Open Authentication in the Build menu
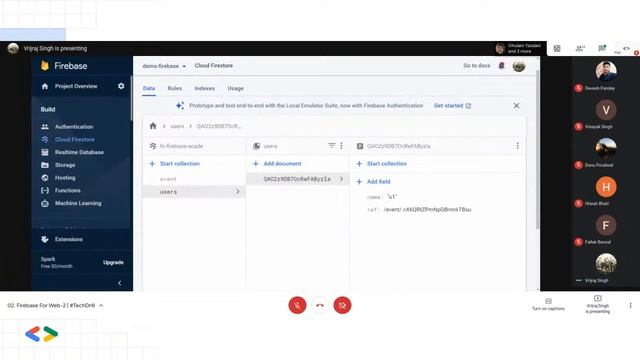This screenshot has height=360, width=640. (74, 127)
